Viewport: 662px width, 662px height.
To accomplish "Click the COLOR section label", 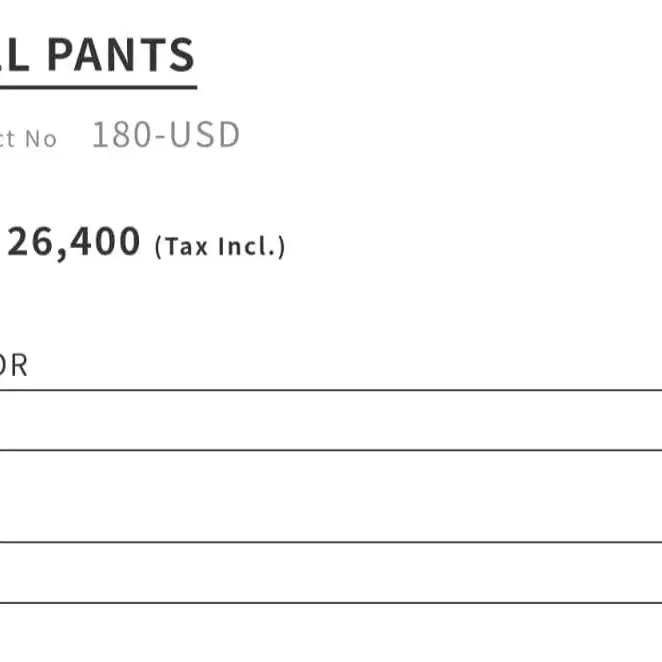I will [x=13, y=366].
